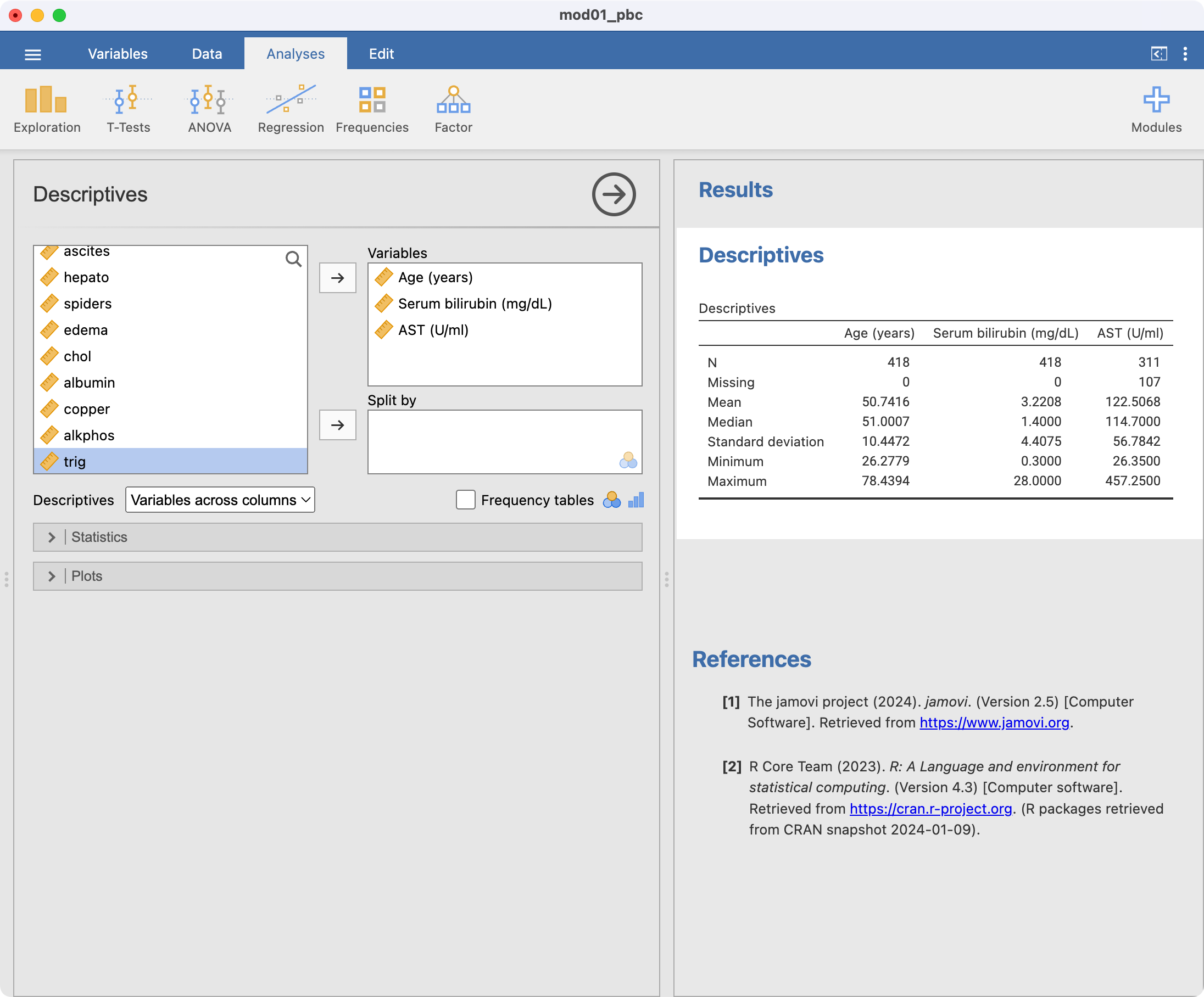This screenshot has height=997, width=1204.
Task: Open the Variables across columns dropdown
Action: 220,500
